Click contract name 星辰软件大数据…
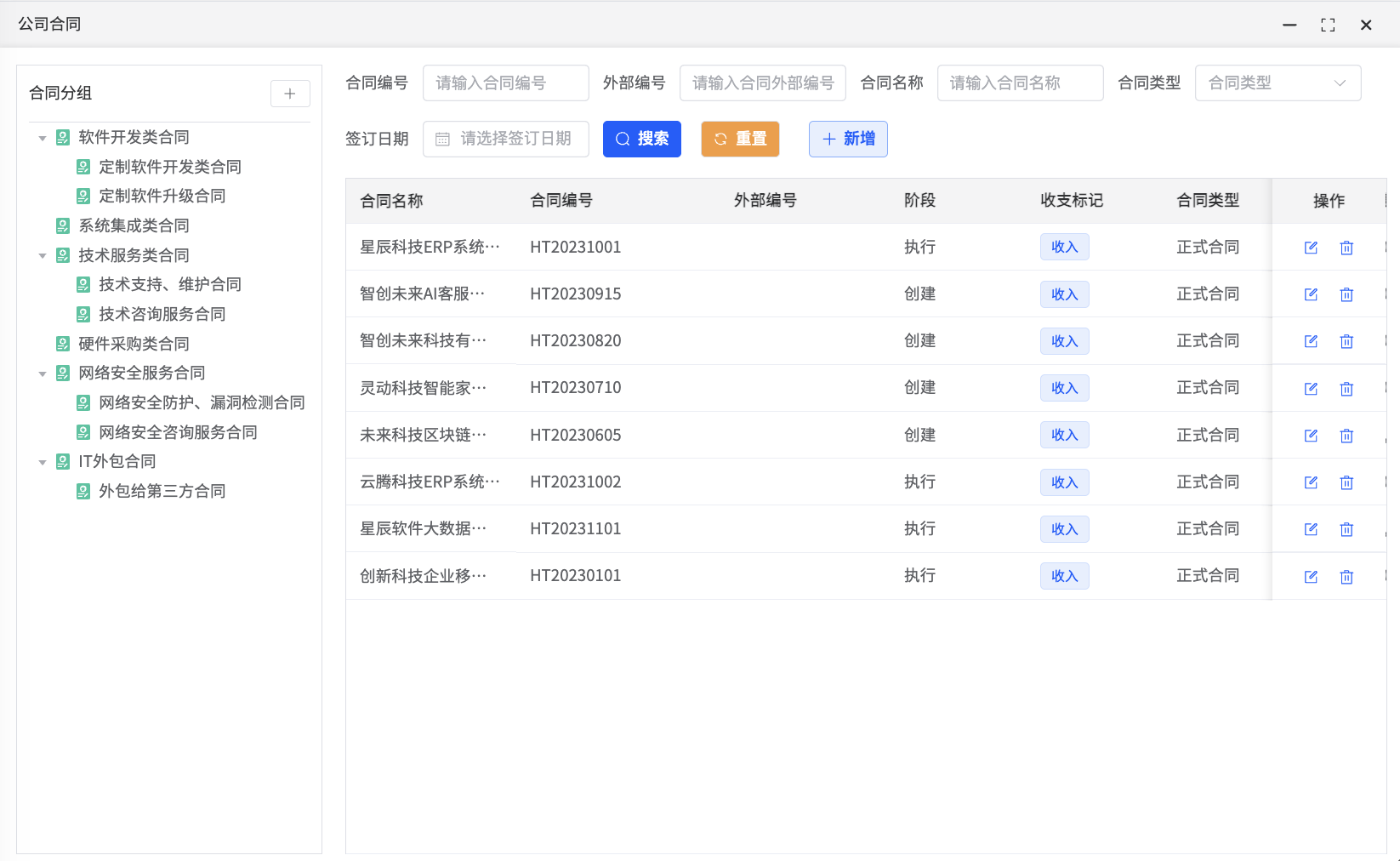Screen dimensions: 1400x861 click(x=424, y=528)
